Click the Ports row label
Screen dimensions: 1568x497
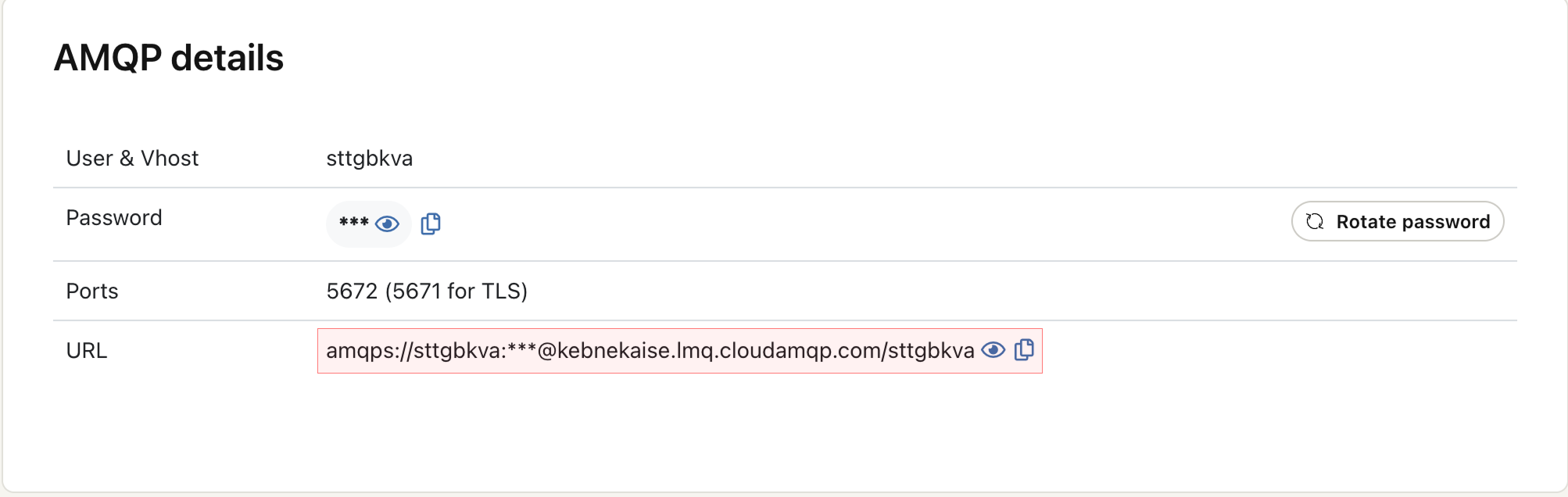pos(92,291)
